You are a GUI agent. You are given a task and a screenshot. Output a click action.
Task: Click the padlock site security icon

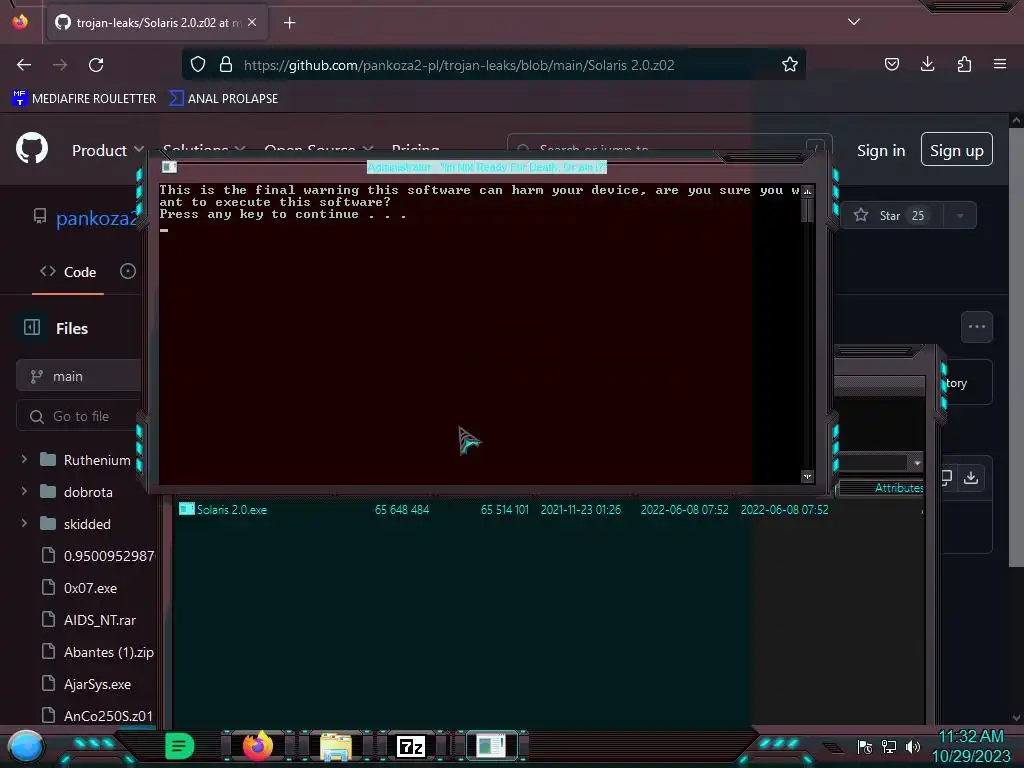[x=226, y=64]
